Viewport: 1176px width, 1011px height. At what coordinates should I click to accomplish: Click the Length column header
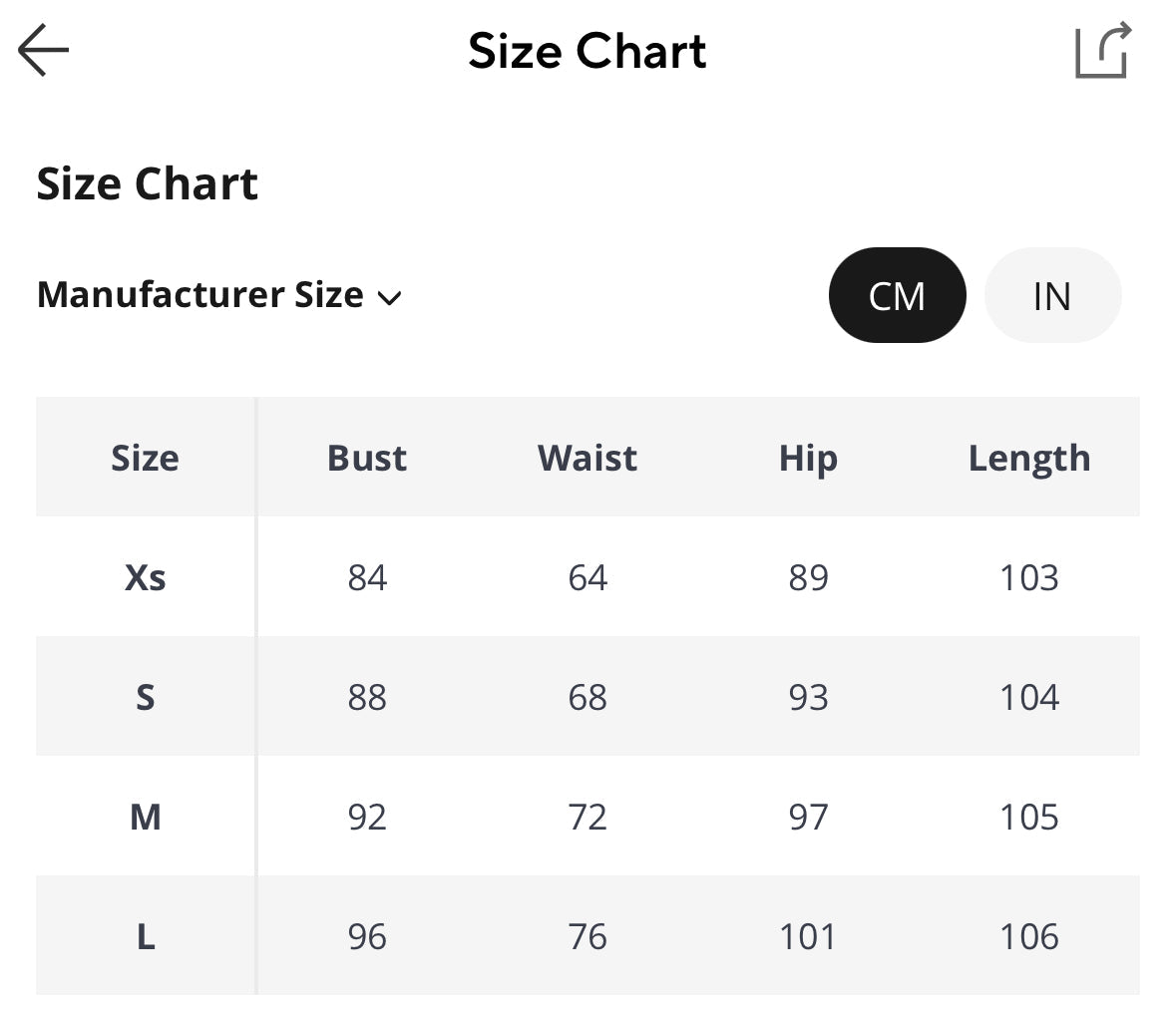[1029, 458]
